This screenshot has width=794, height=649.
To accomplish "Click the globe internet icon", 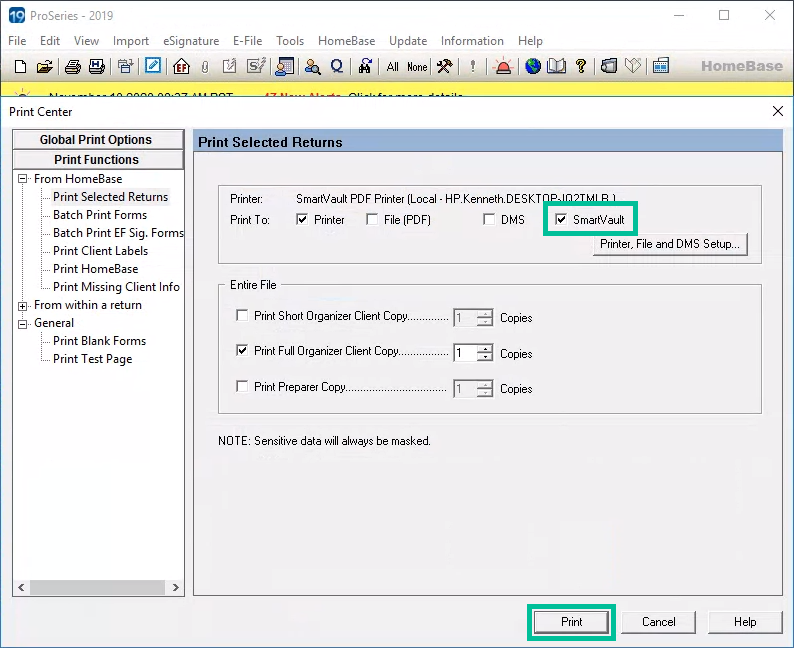I will coord(533,66).
